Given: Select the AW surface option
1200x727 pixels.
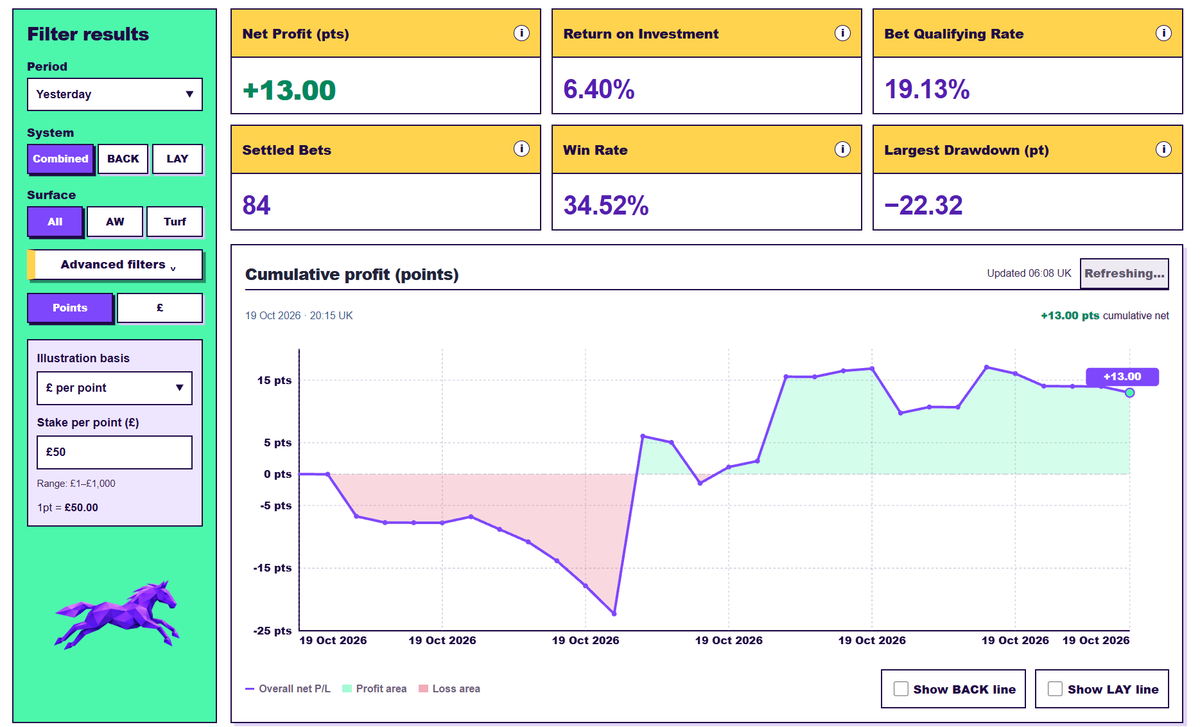Looking at the screenshot, I should tap(115, 222).
